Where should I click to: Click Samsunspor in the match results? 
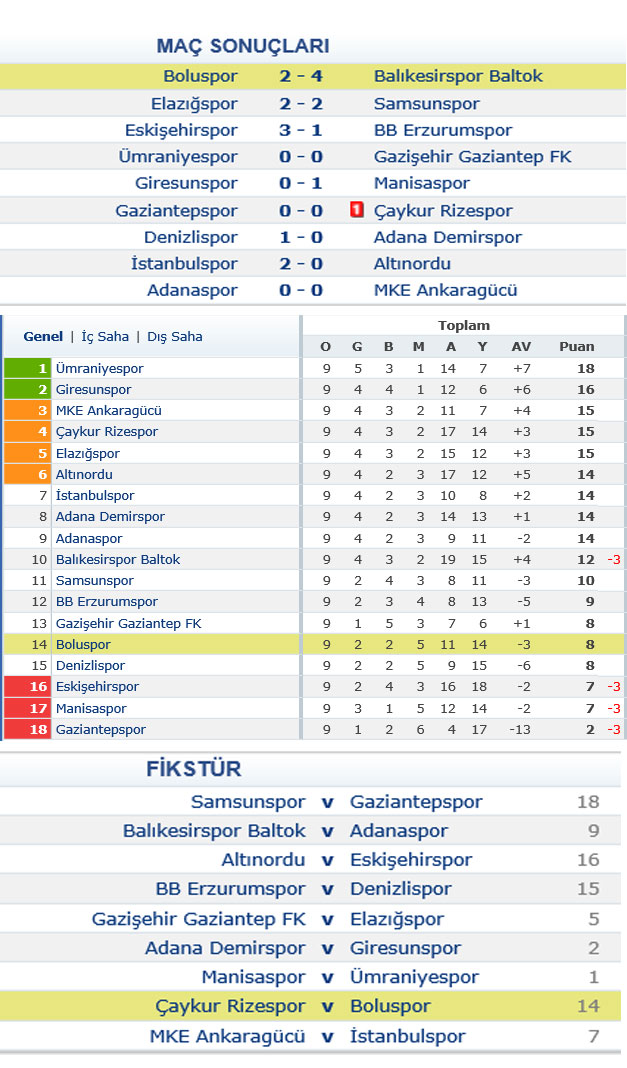[426, 104]
